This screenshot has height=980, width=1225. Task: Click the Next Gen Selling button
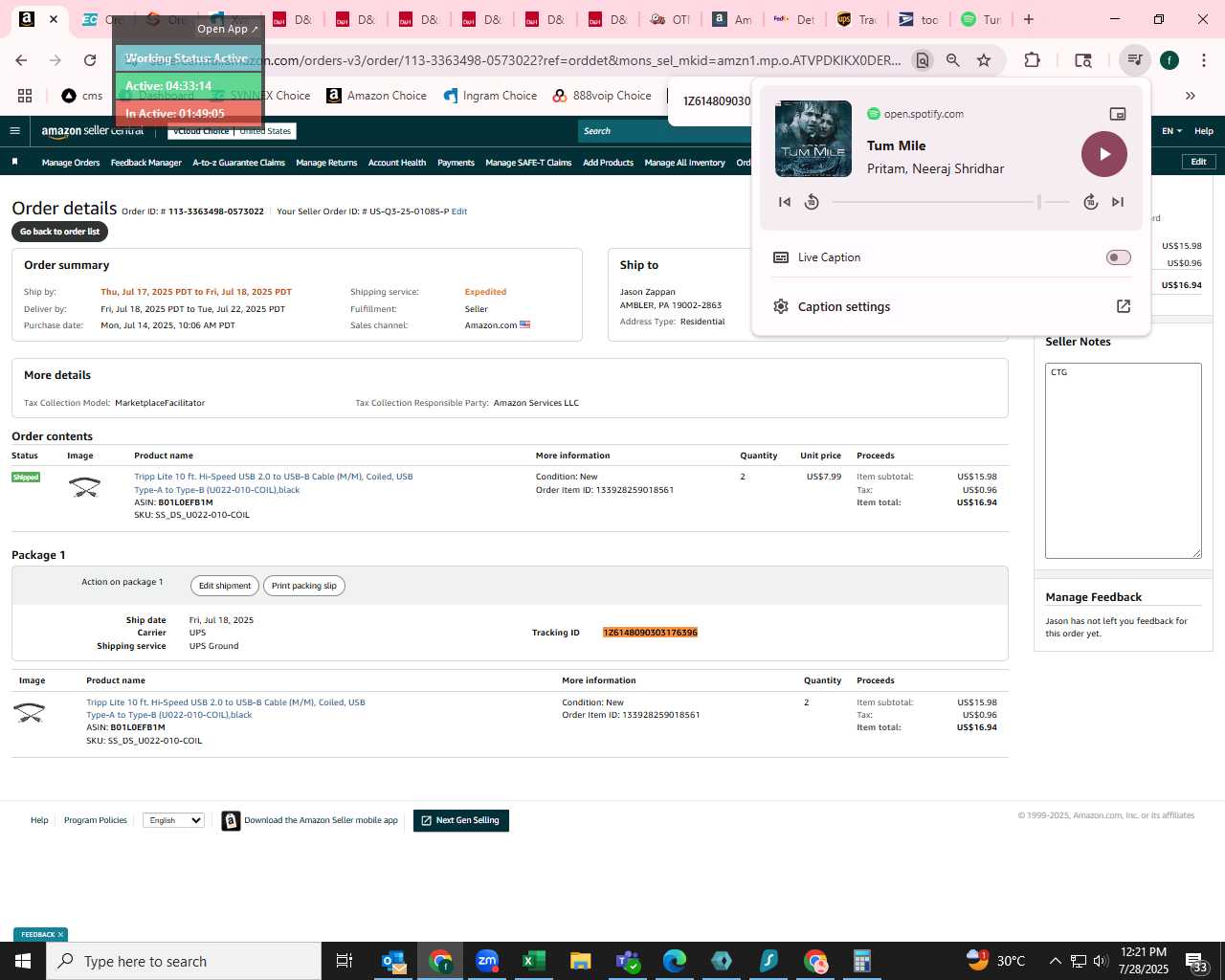tap(461, 820)
